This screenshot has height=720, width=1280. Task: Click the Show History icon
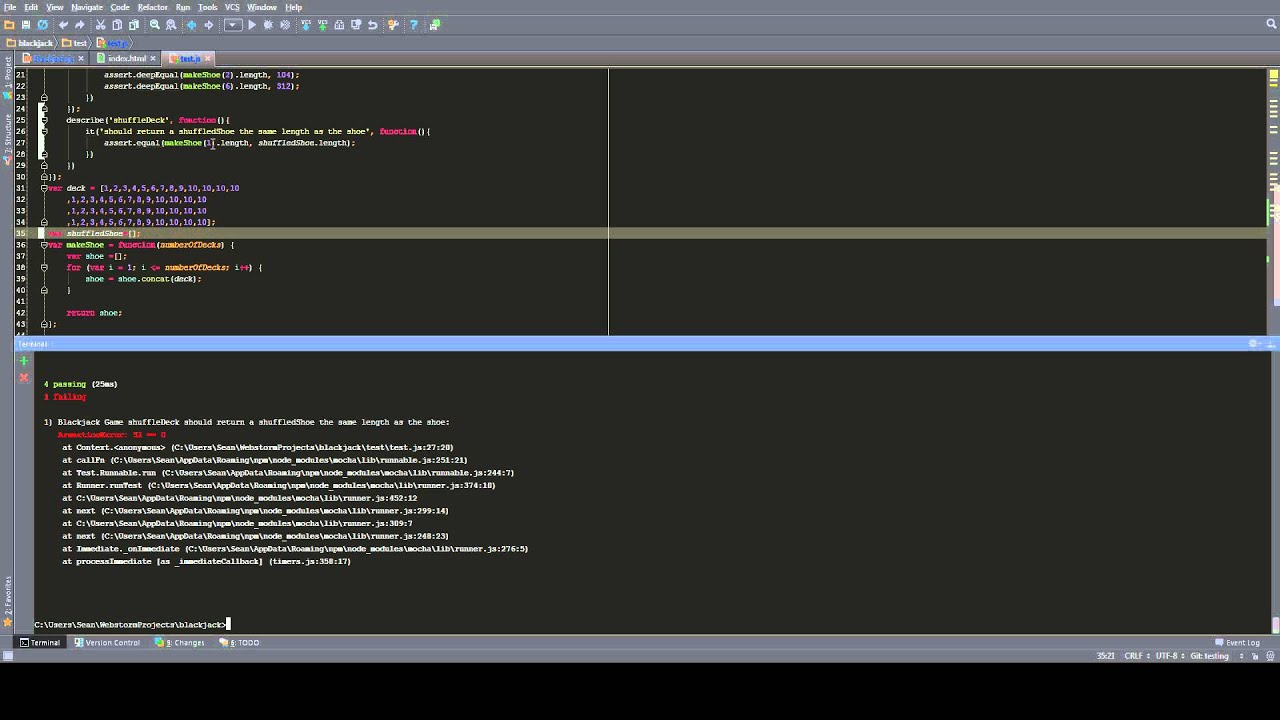click(x=356, y=25)
